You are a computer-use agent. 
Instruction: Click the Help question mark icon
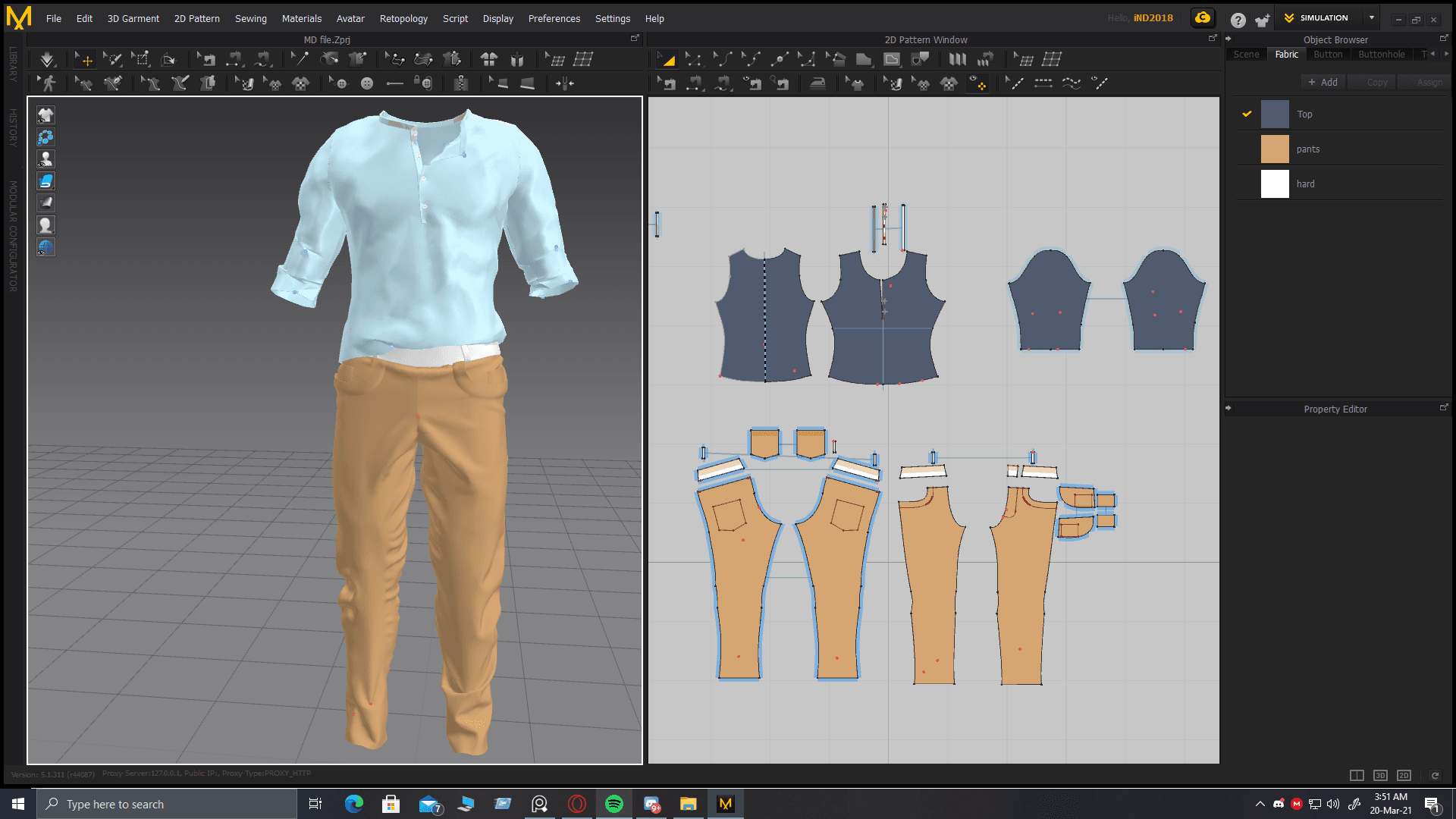click(1238, 20)
